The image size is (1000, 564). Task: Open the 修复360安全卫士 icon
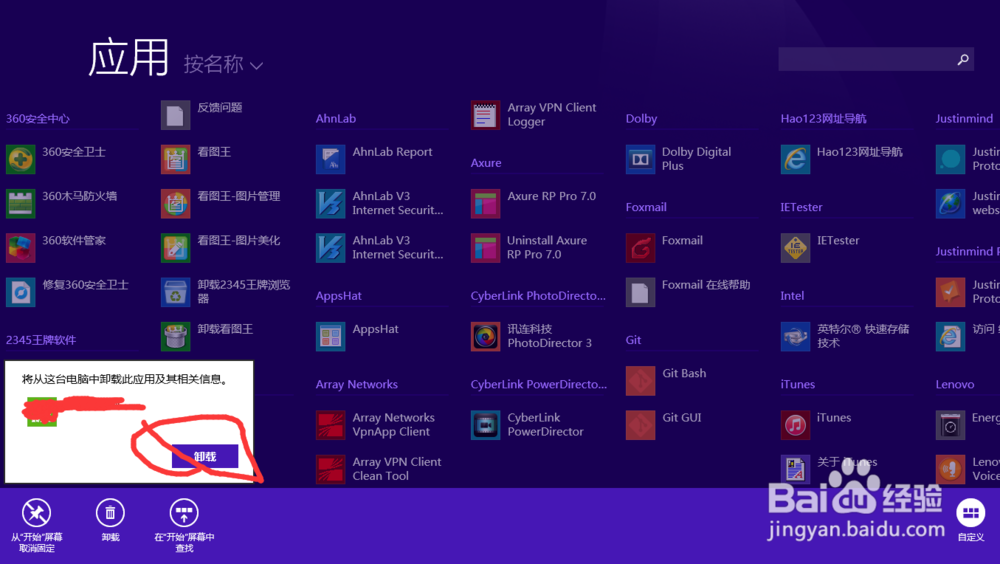tap(20, 292)
